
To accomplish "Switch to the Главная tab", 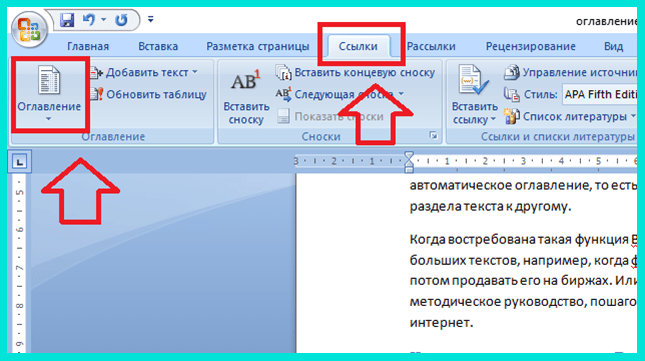I will coord(88,46).
